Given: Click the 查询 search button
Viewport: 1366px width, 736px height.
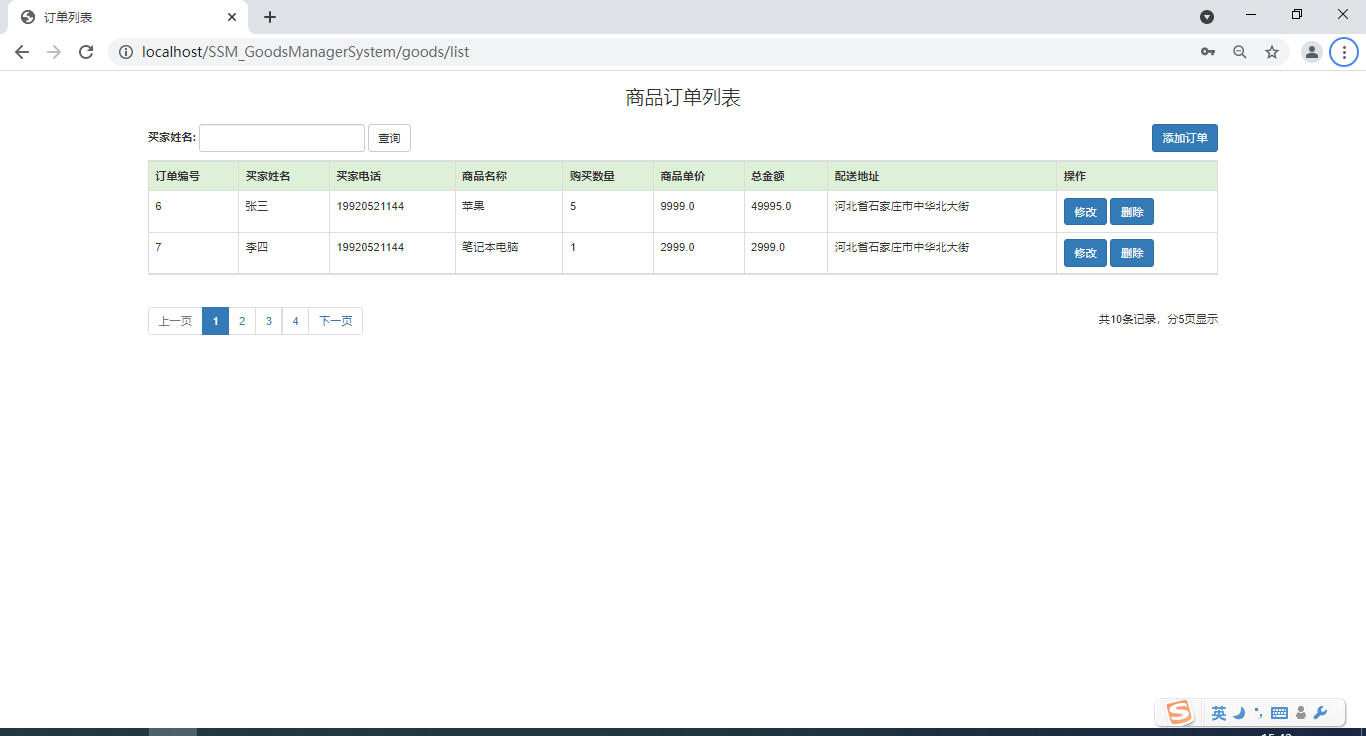Looking at the screenshot, I should (x=389, y=138).
